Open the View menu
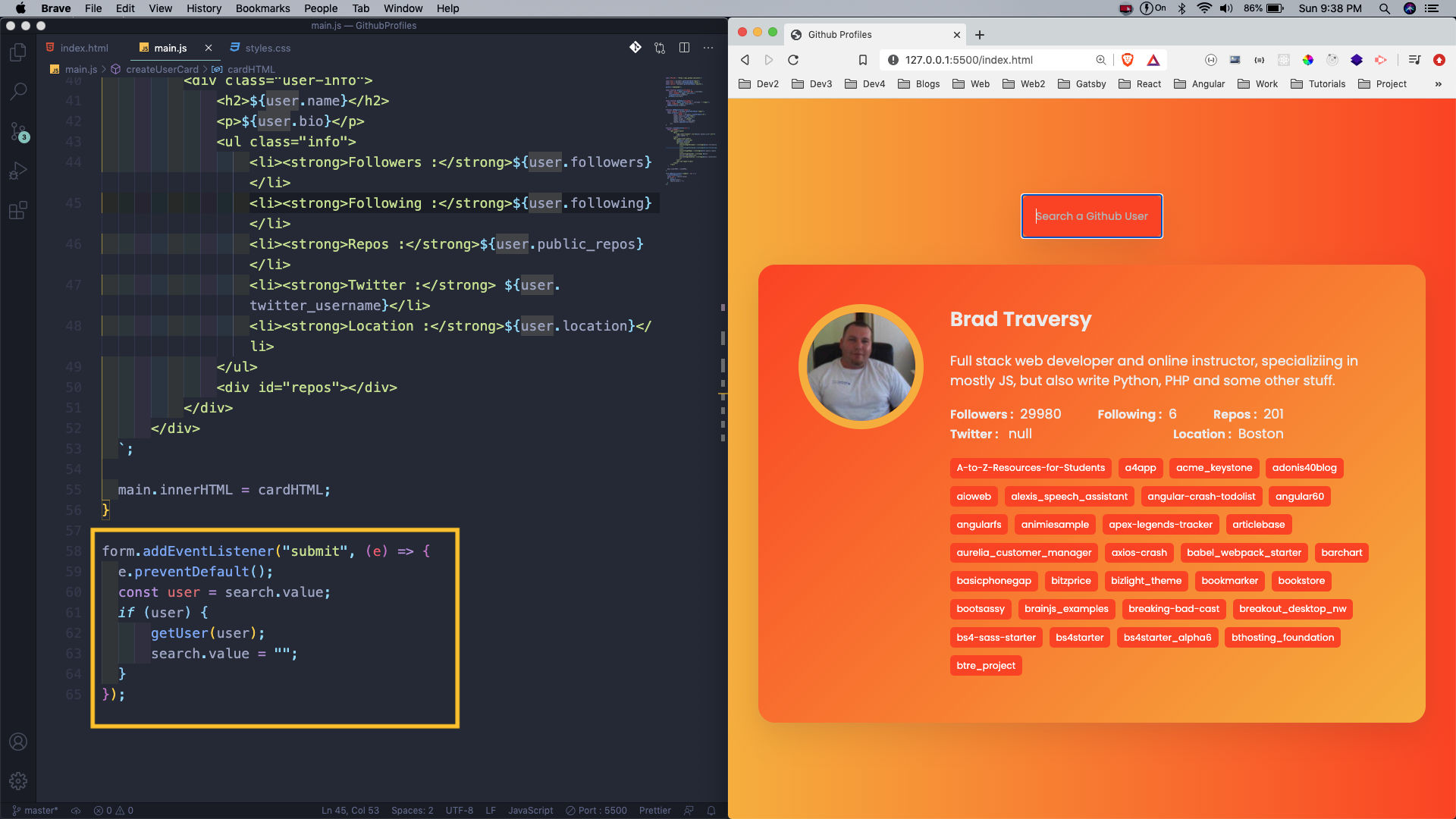This screenshot has height=819, width=1456. coord(160,8)
